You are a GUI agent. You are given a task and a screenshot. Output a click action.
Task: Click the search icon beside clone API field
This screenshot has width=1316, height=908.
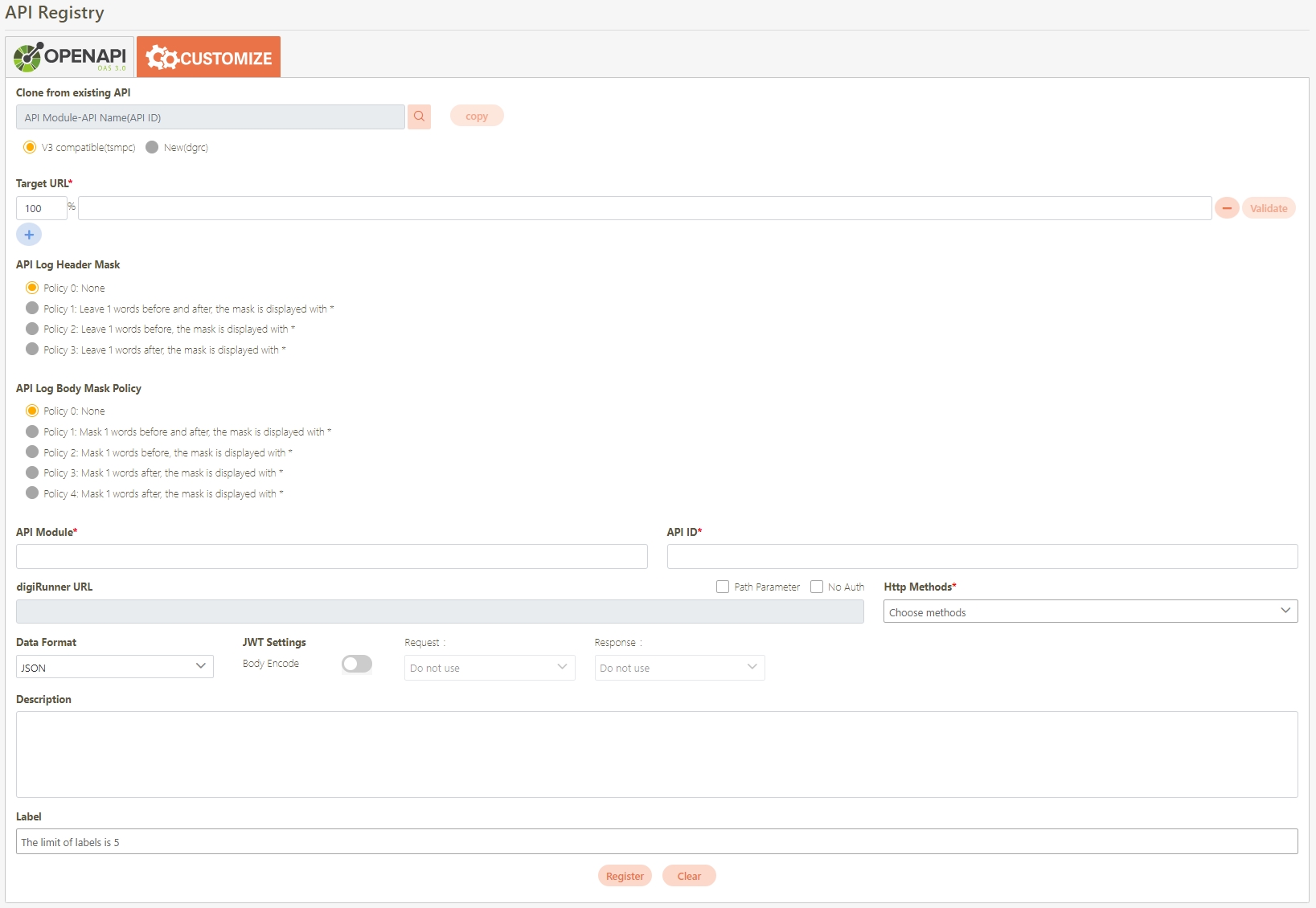click(x=419, y=117)
